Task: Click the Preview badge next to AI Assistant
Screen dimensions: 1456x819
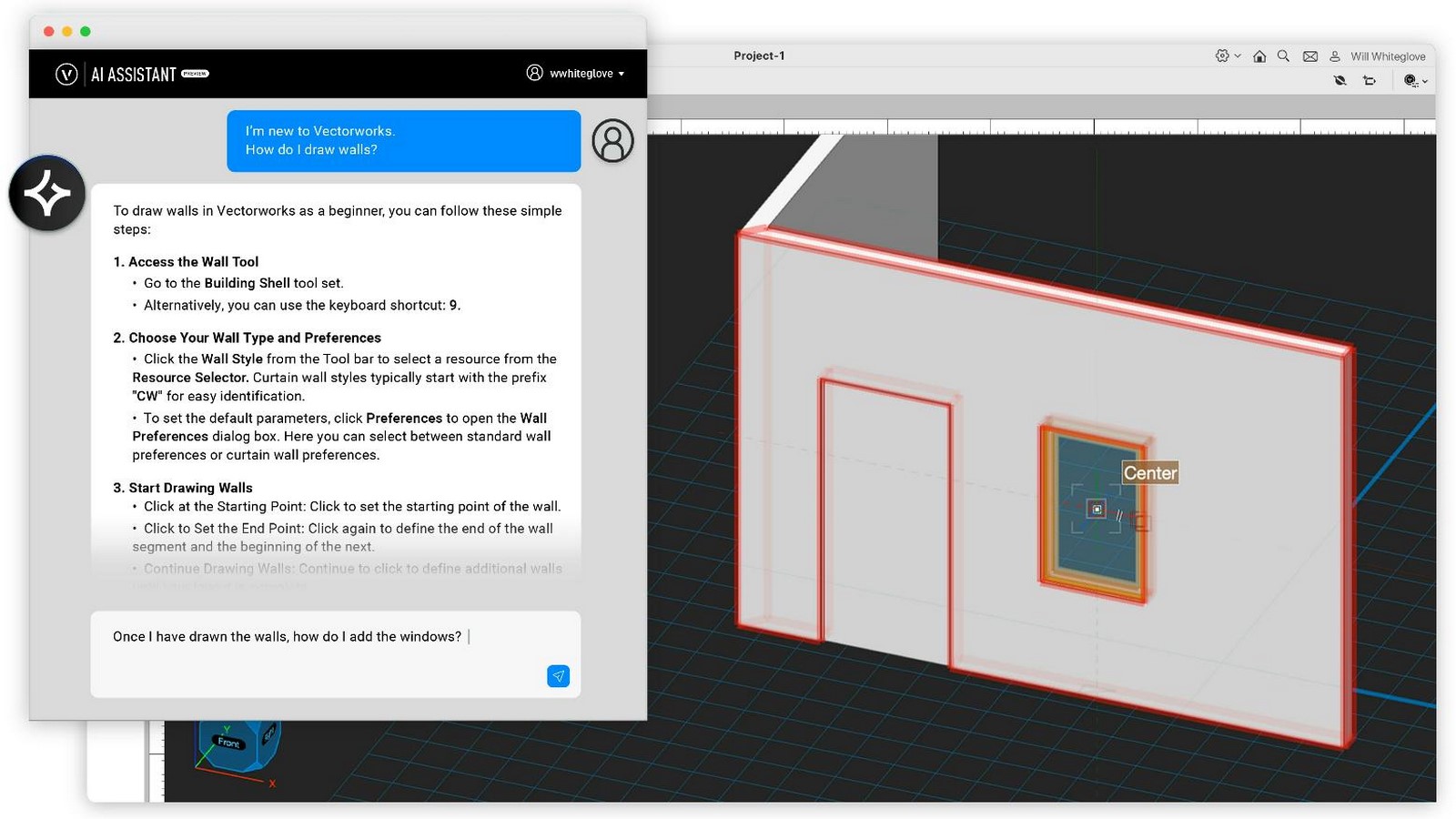Action: tap(195, 74)
